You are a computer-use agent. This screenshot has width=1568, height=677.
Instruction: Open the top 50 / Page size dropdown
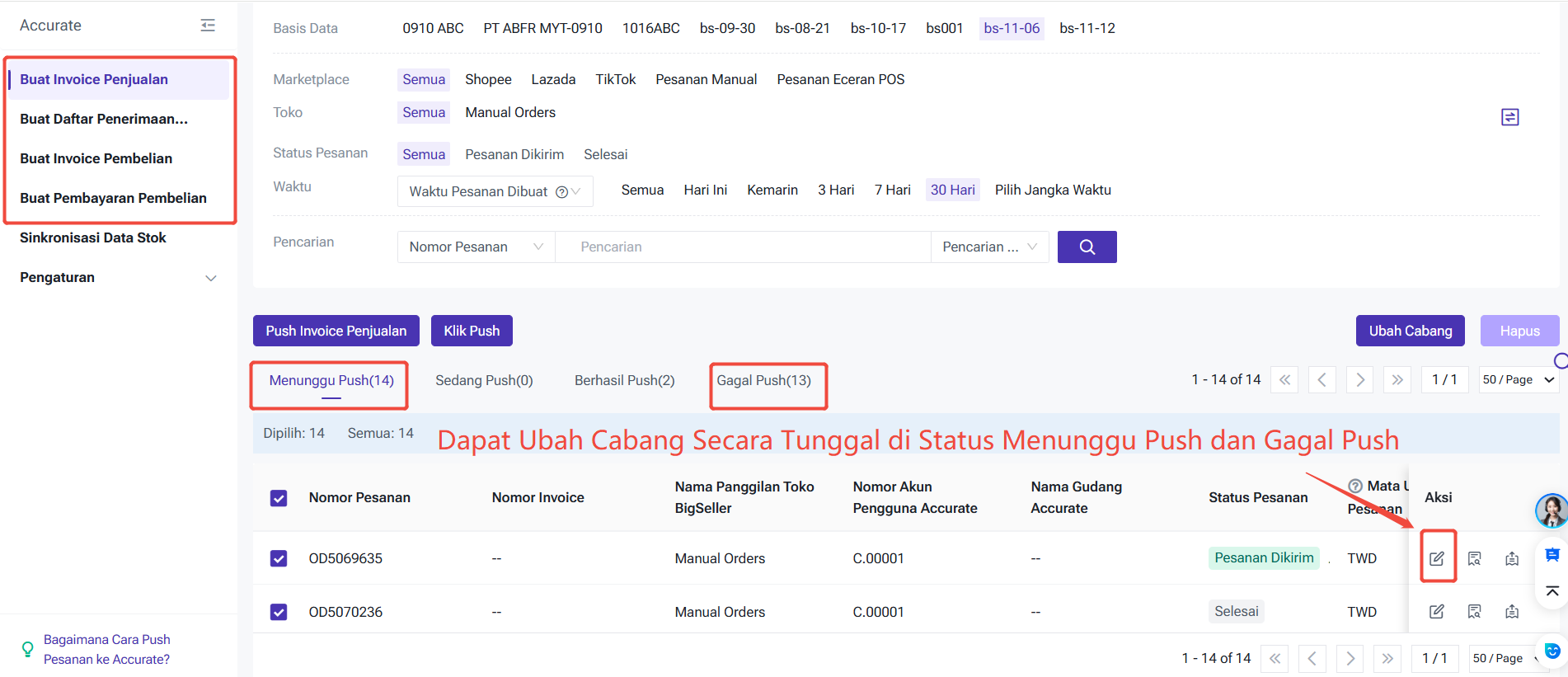click(x=1517, y=379)
